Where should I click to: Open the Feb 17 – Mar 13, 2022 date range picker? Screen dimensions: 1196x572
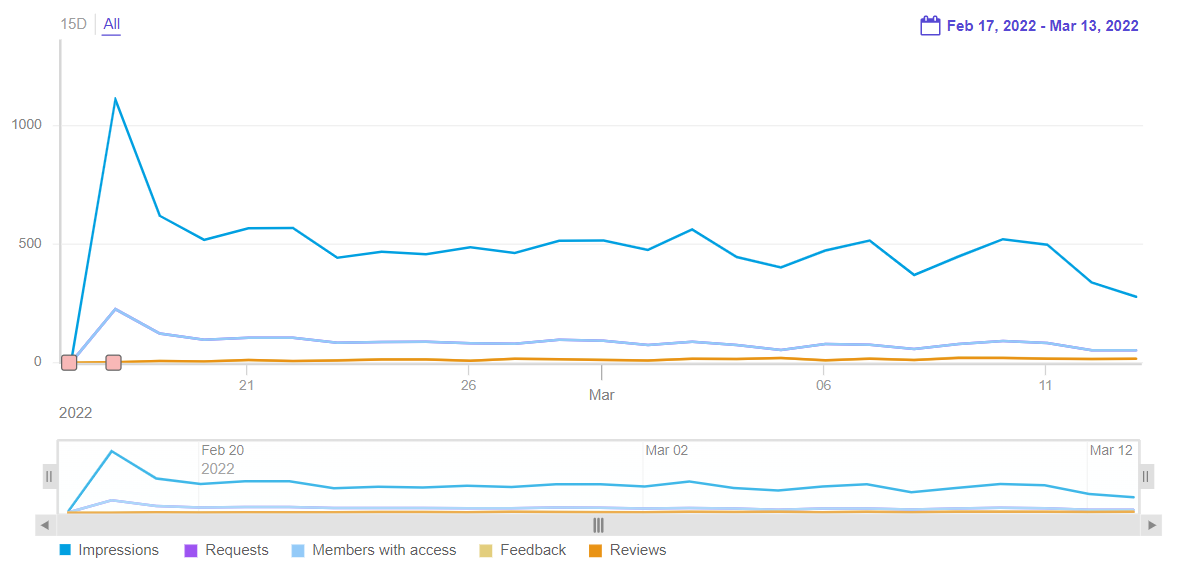click(1042, 27)
